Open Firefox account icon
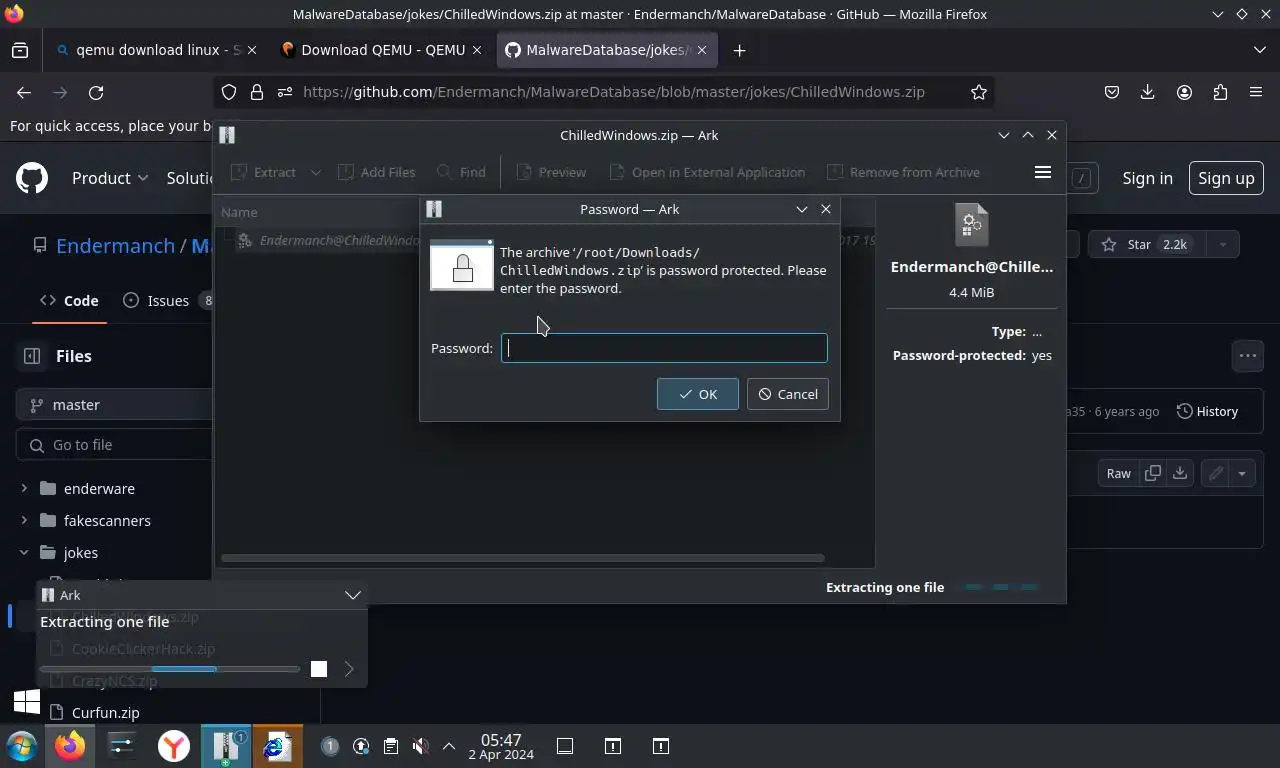 click(1184, 92)
